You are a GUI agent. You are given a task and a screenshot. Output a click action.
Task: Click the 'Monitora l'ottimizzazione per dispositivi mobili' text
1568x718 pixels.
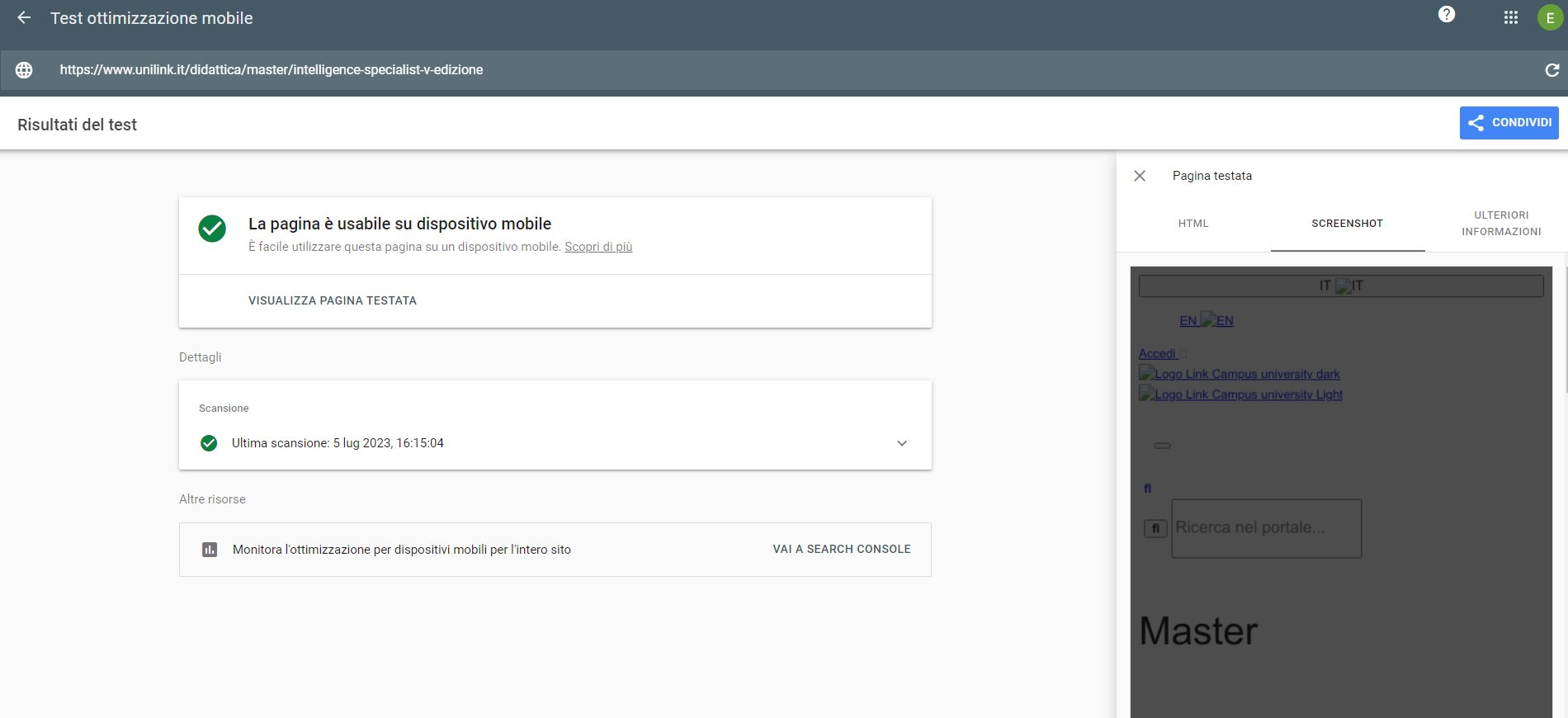(x=402, y=550)
